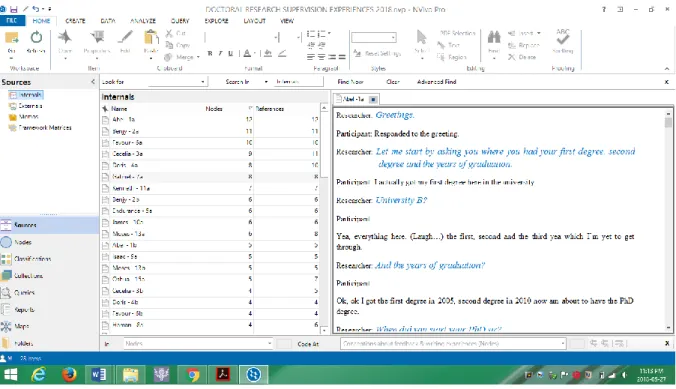Image resolution: width=676 pixels, height=389 pixels.
Task: Select Framework Matrices in Sources tree
Action: (40, 128)
